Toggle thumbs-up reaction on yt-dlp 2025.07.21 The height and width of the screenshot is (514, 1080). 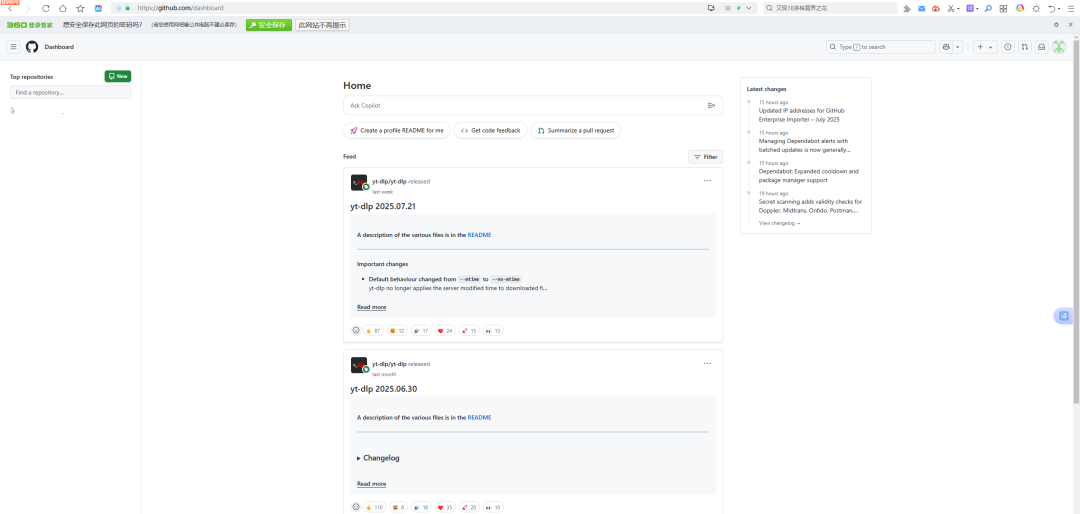coord(373,330)
